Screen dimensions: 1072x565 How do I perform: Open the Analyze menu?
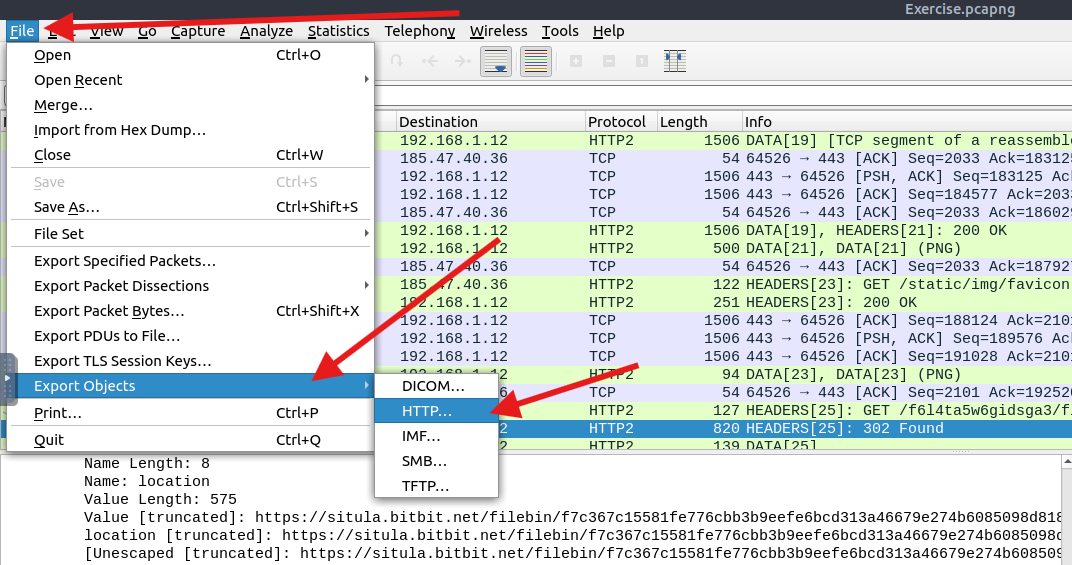[266, 31]
